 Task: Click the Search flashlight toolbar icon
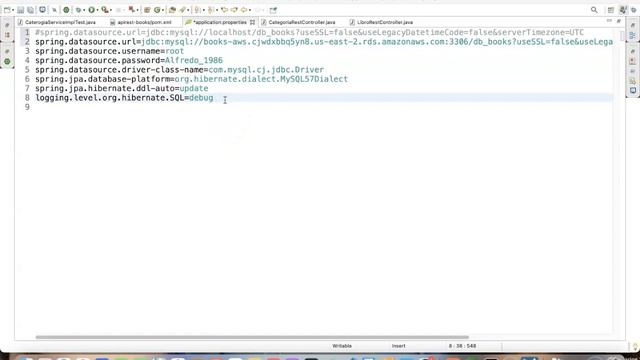pyautogui.click(x=182, y=10)
